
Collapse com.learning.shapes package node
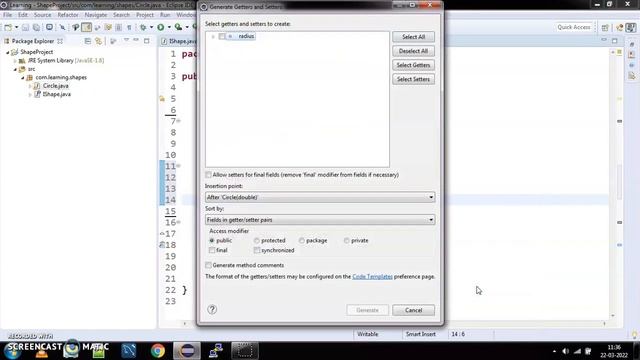point(22,78)
